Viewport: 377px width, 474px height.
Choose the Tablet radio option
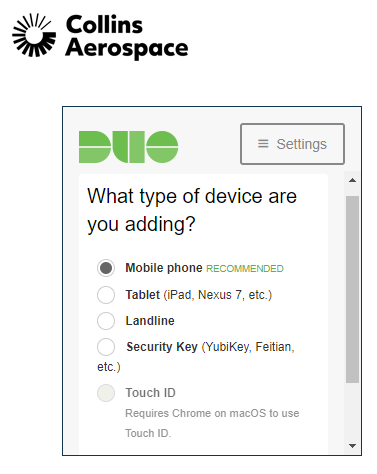pos(106,295)
